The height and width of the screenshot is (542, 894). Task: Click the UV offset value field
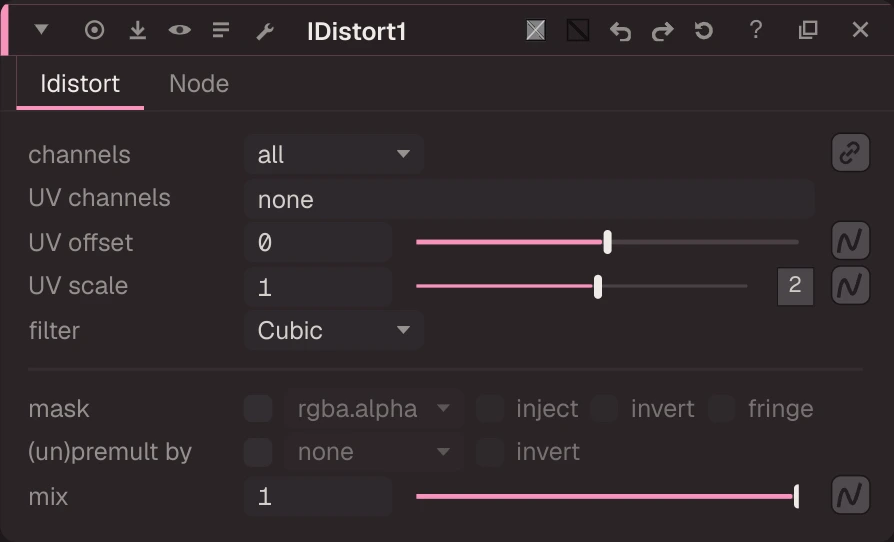318,242
